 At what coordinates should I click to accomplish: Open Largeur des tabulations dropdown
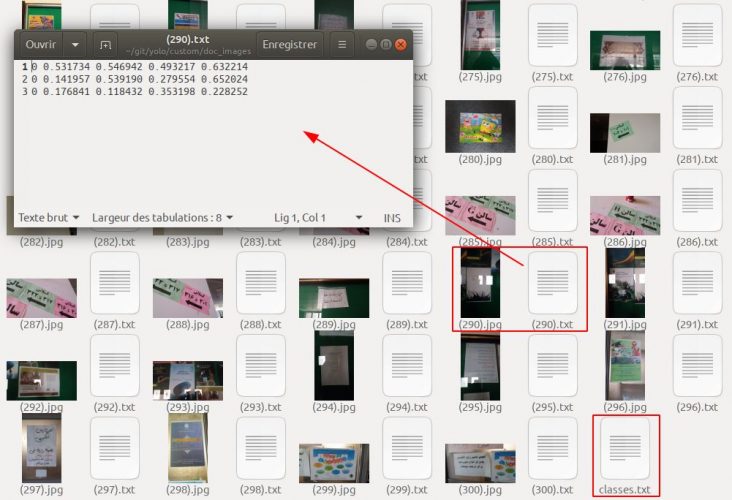click(162, 217)
